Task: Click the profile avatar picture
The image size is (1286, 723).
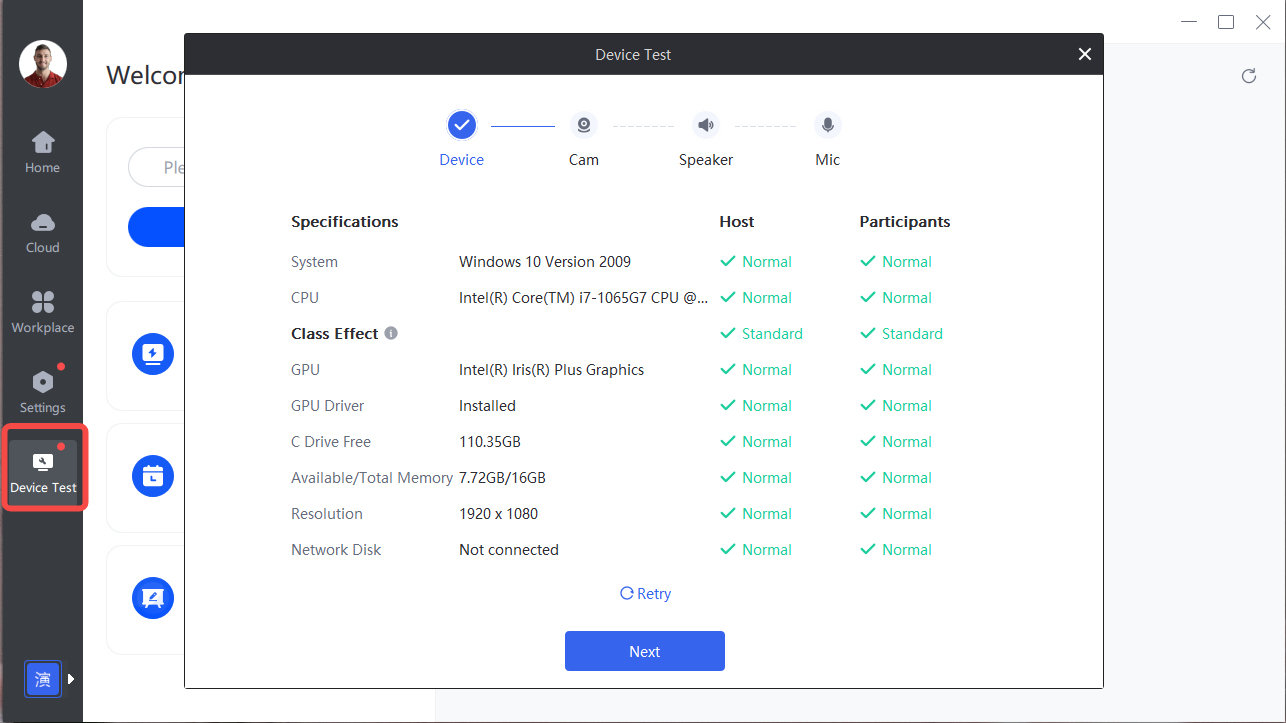Action: [x=43, y=64]
